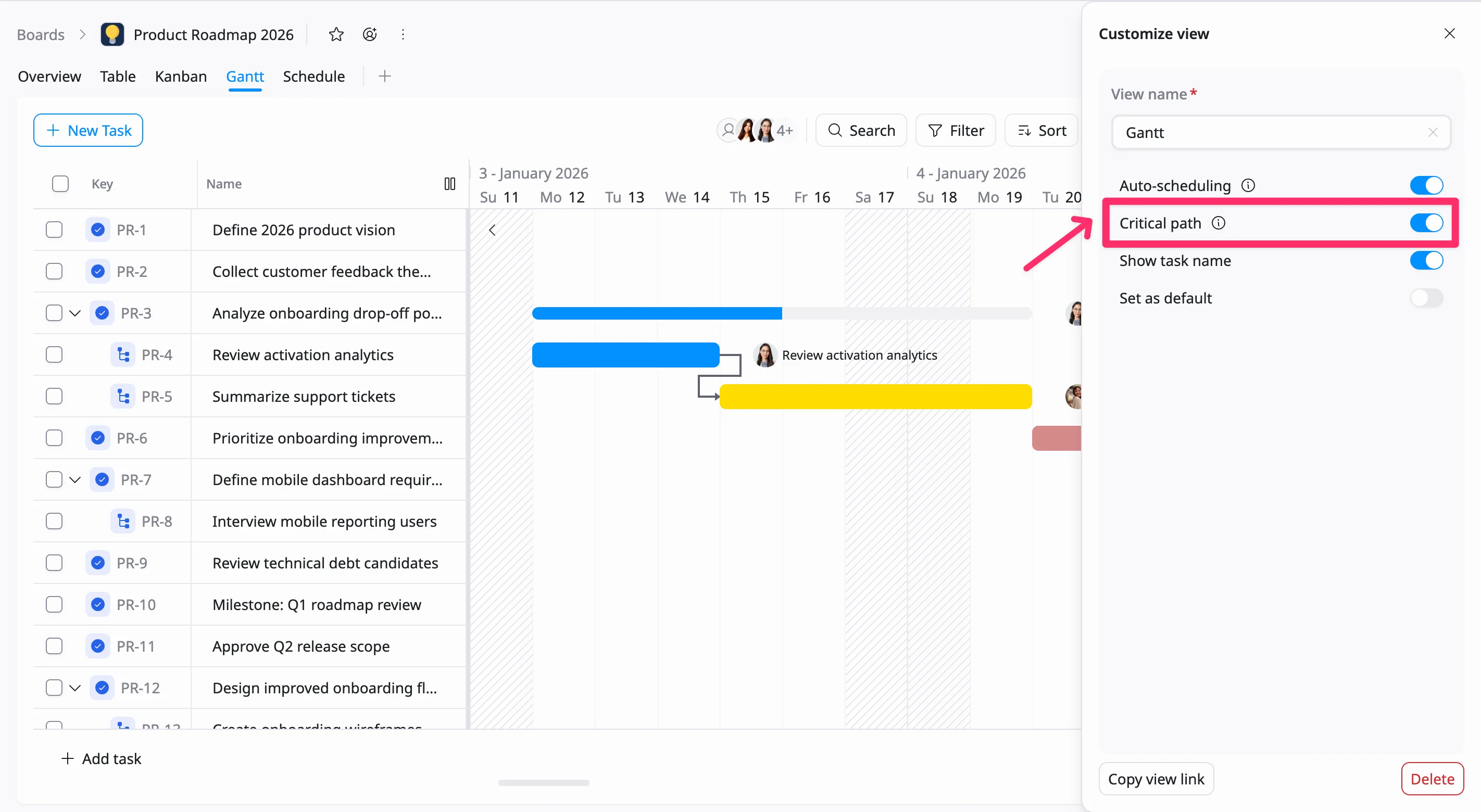Switch to the Overview tab
Viewport: 1481px width, 812px height.
[x=49, y=77]
